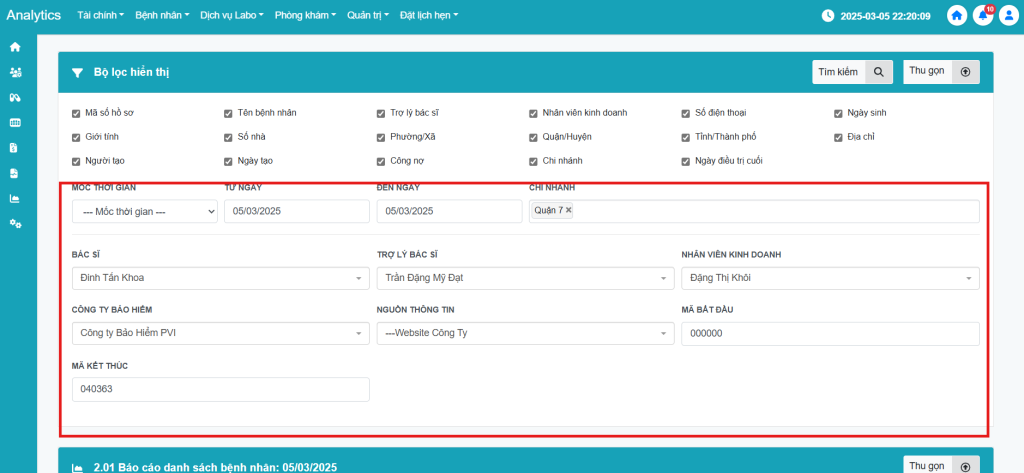This screenshot has height=473, width=1024.
Task: Click the pills icon in the sidebar
Action: click(15, 97)
